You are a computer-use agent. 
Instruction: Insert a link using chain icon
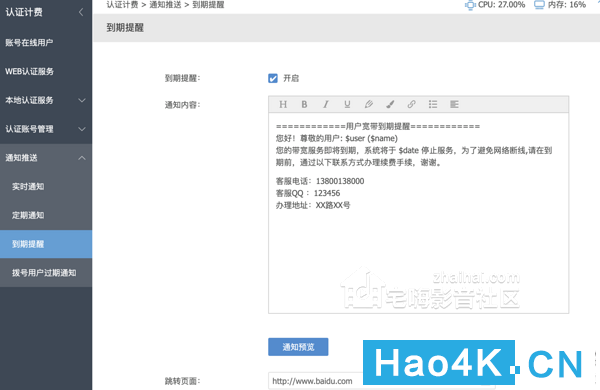pos(411,104)
